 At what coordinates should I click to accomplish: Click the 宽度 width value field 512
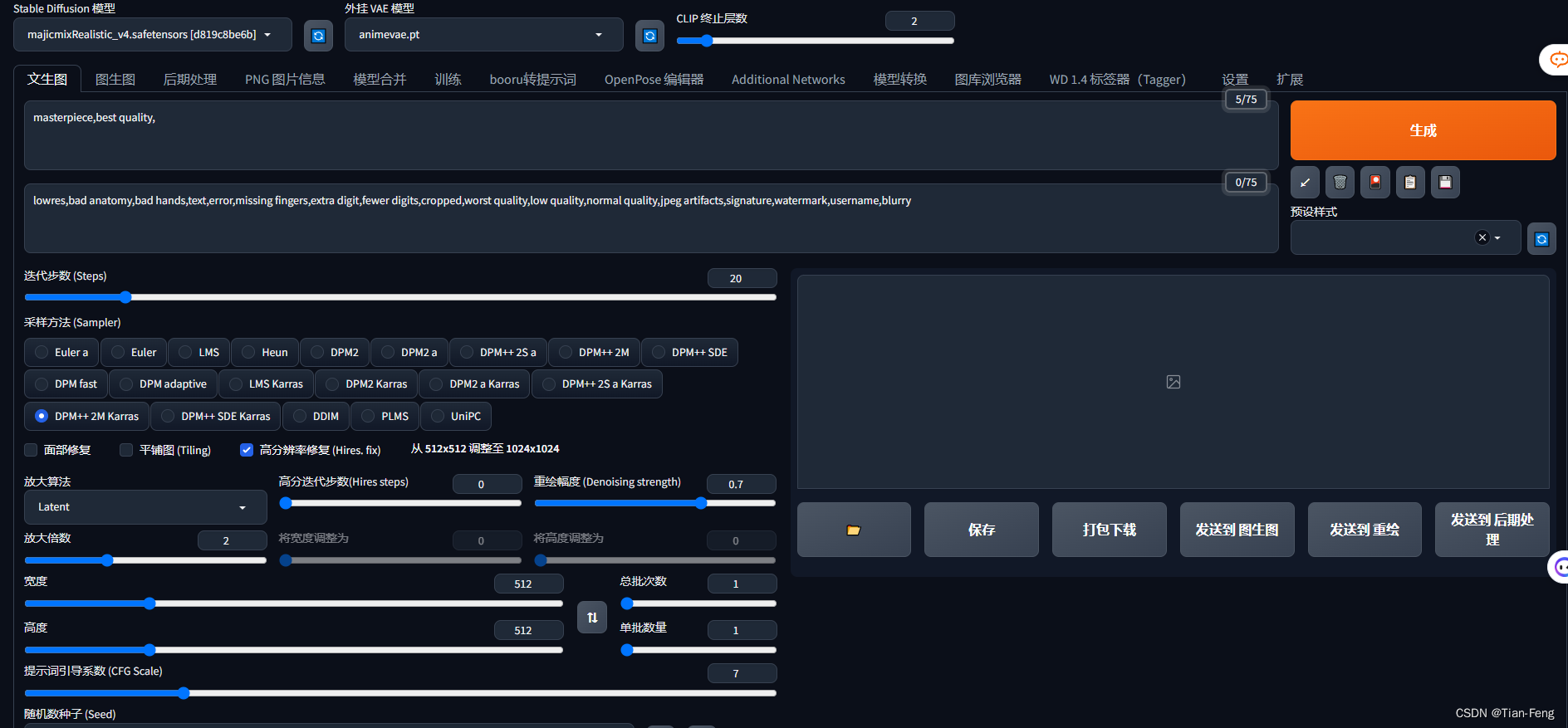[528, 584]
